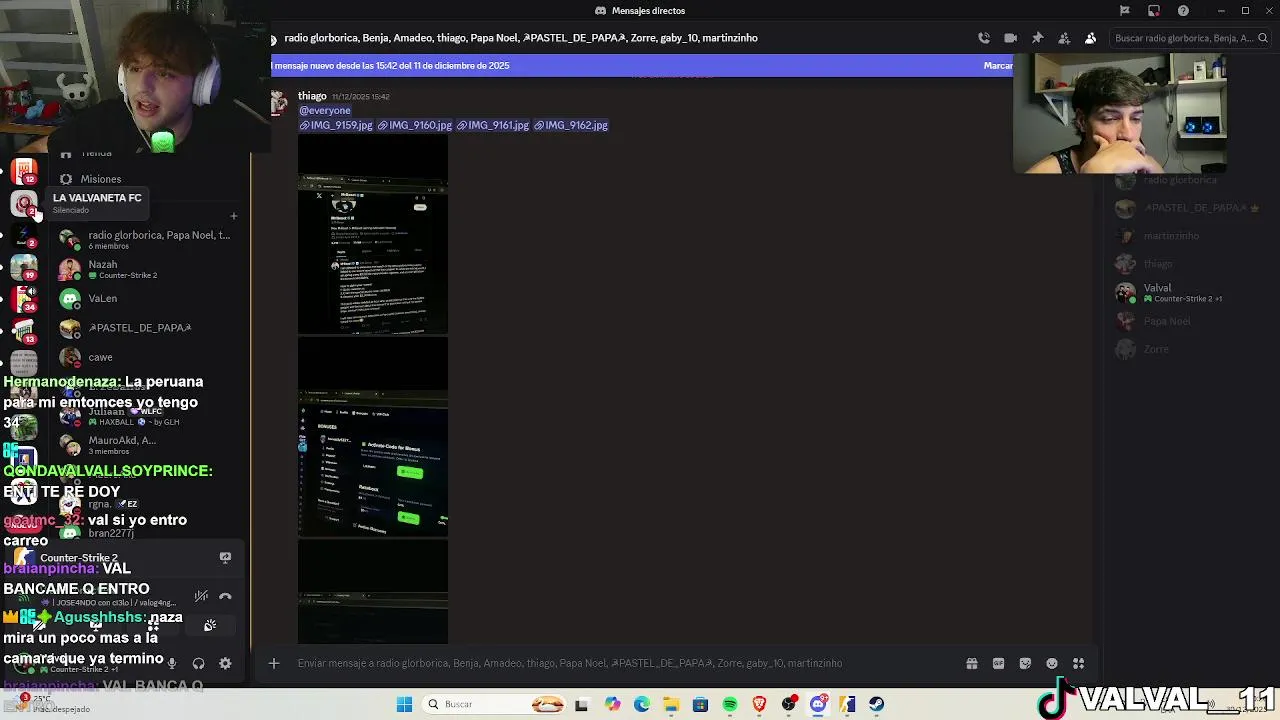Open the emoji picker icon
Image resolution: width=1280 pixels, height=720 pixels.
(1052, 663)
